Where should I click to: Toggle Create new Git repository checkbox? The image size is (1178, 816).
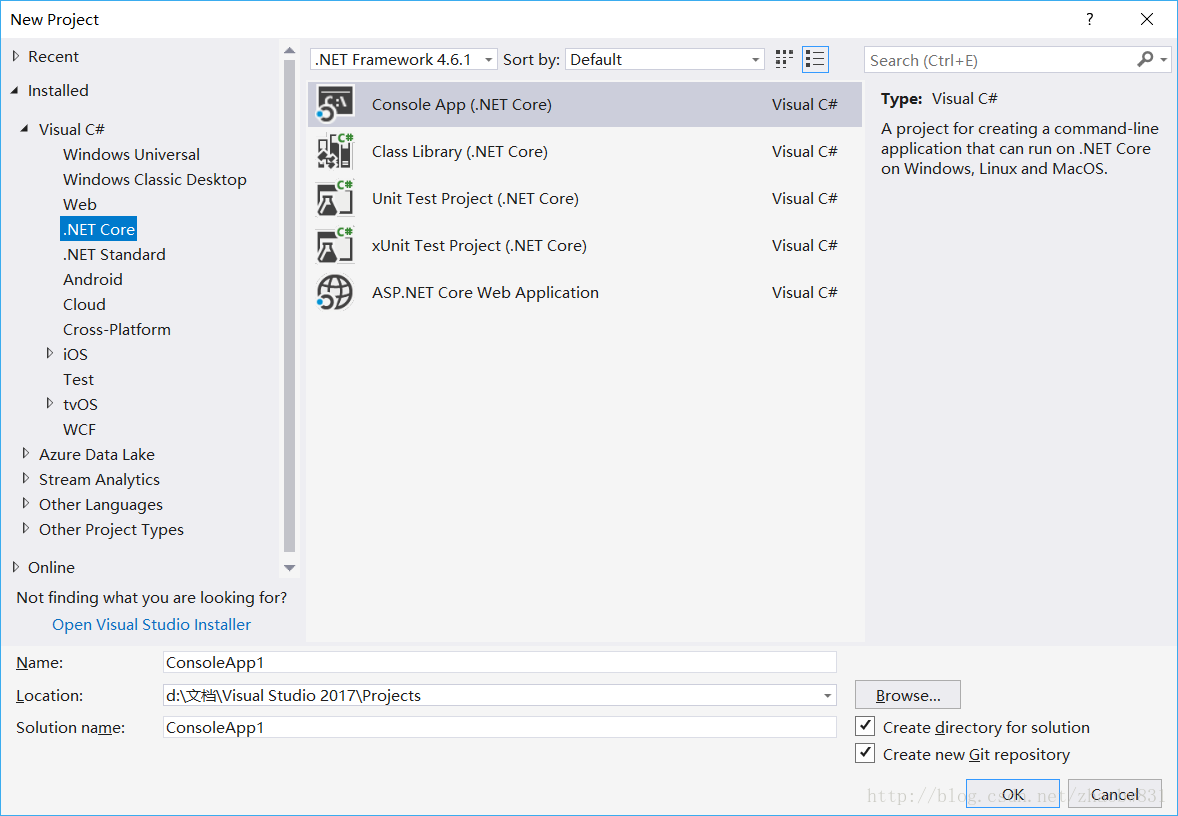tap(865, 753)
